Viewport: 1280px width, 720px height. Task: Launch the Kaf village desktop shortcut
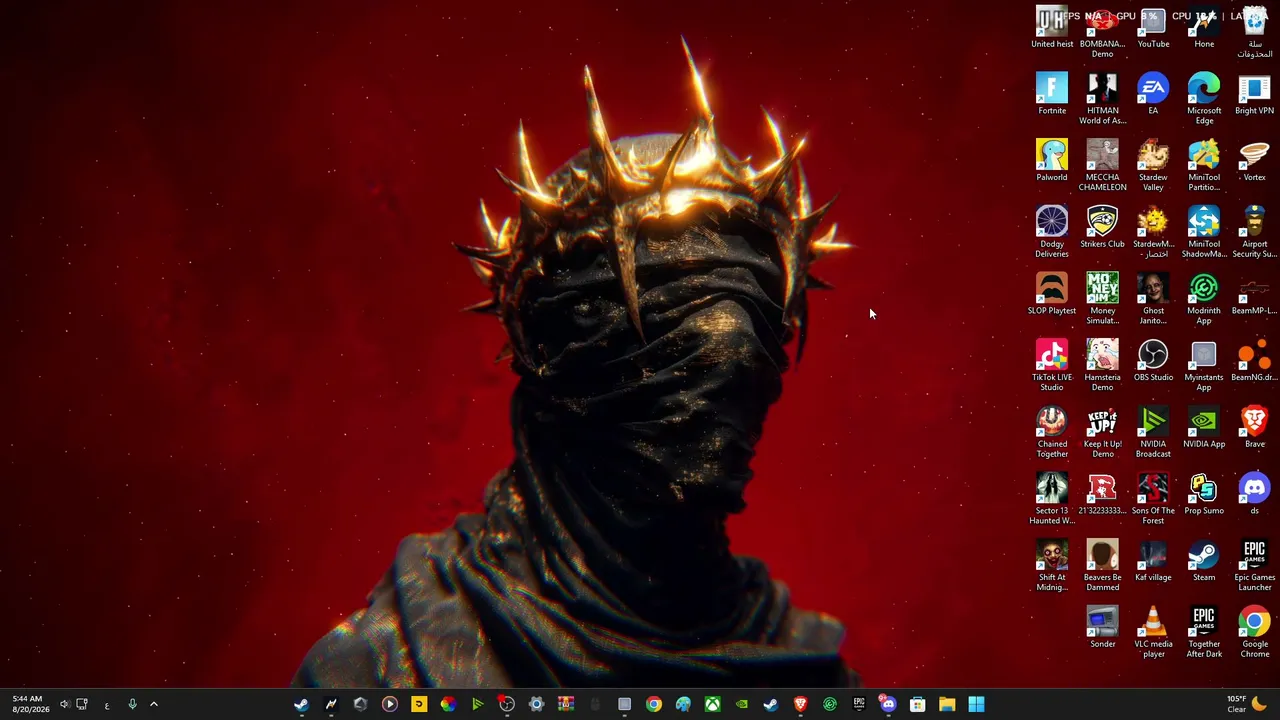pyautogui.click(x=1153, y=562)
